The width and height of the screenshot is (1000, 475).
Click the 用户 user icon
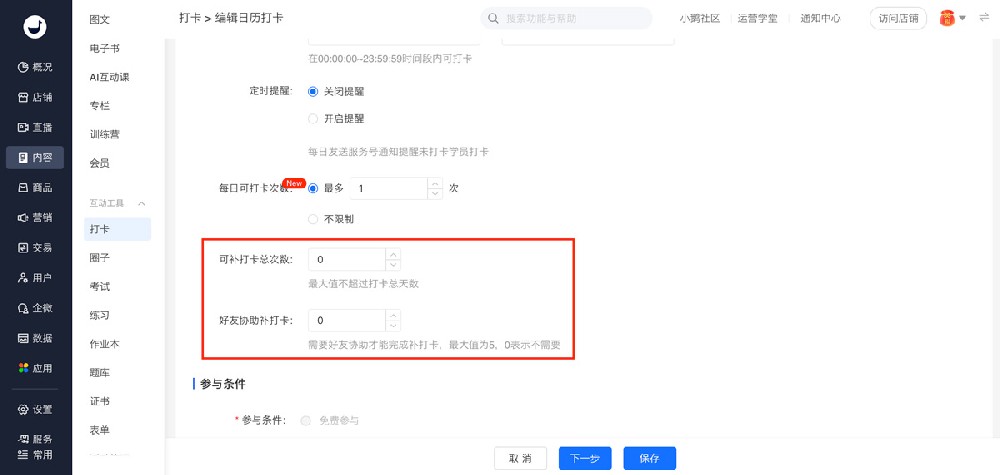click(x=23, y=277)
